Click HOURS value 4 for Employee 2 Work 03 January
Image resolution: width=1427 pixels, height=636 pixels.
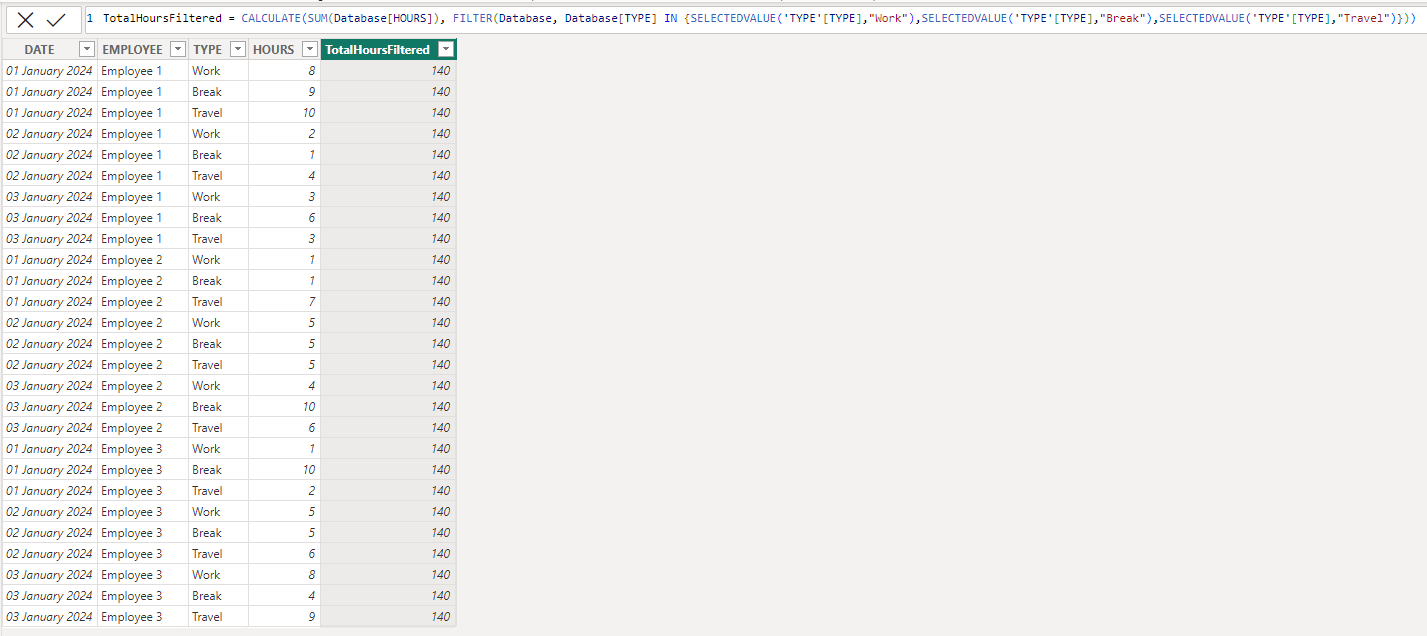(285, 386)
